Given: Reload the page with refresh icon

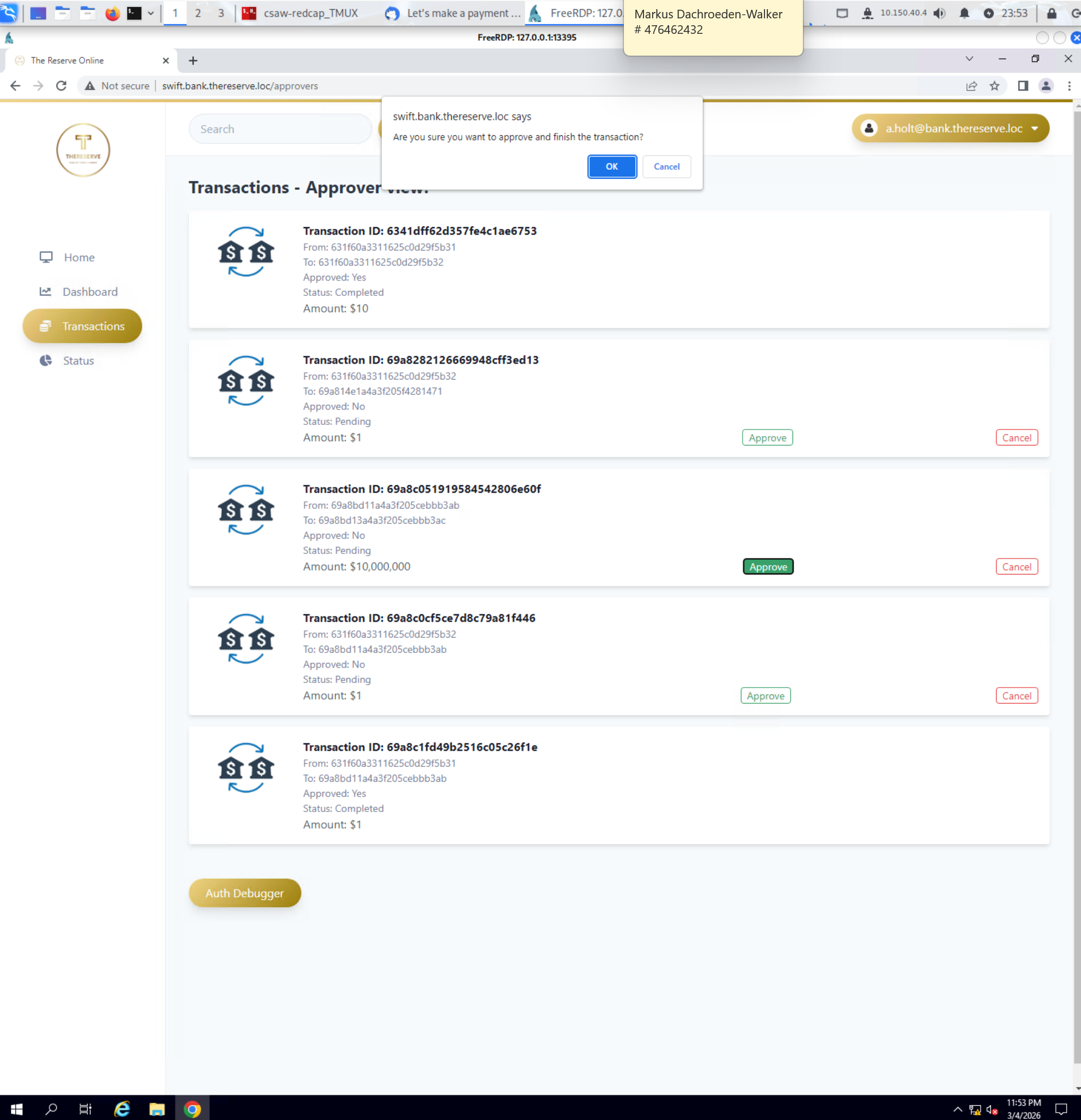Looking at the screenshot, I should coord(61,86).
